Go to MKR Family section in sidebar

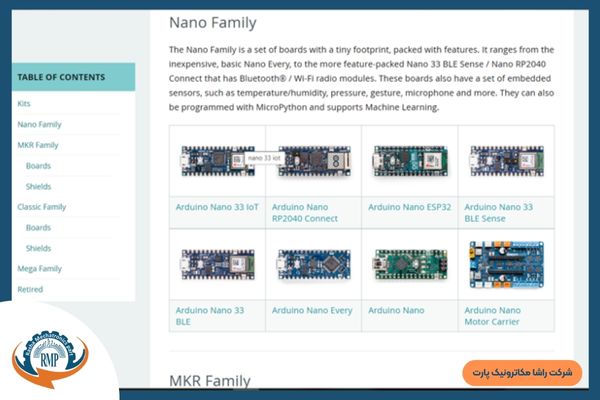[39, 145]
